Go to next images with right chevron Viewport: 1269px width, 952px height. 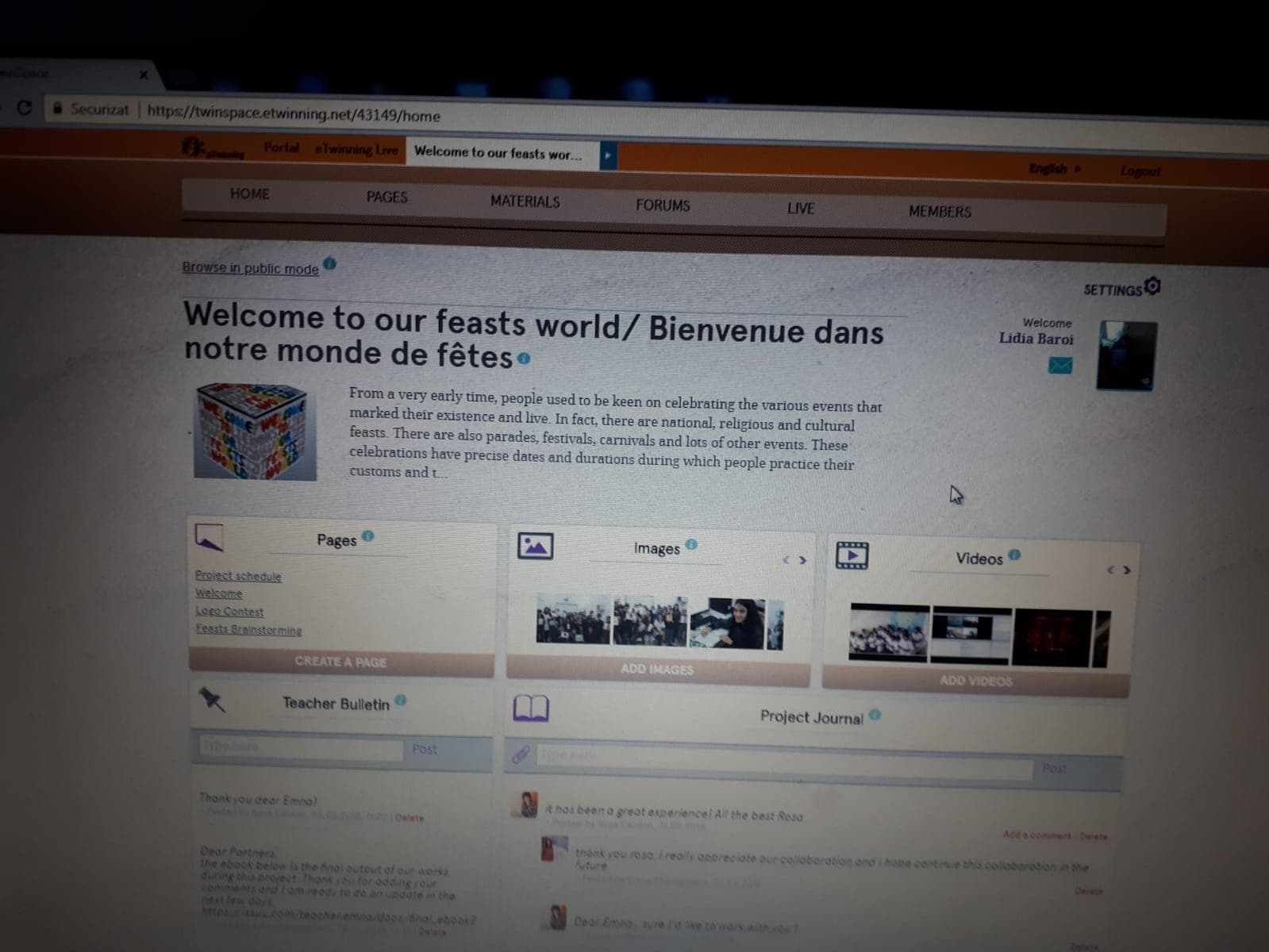click(803, 560)
